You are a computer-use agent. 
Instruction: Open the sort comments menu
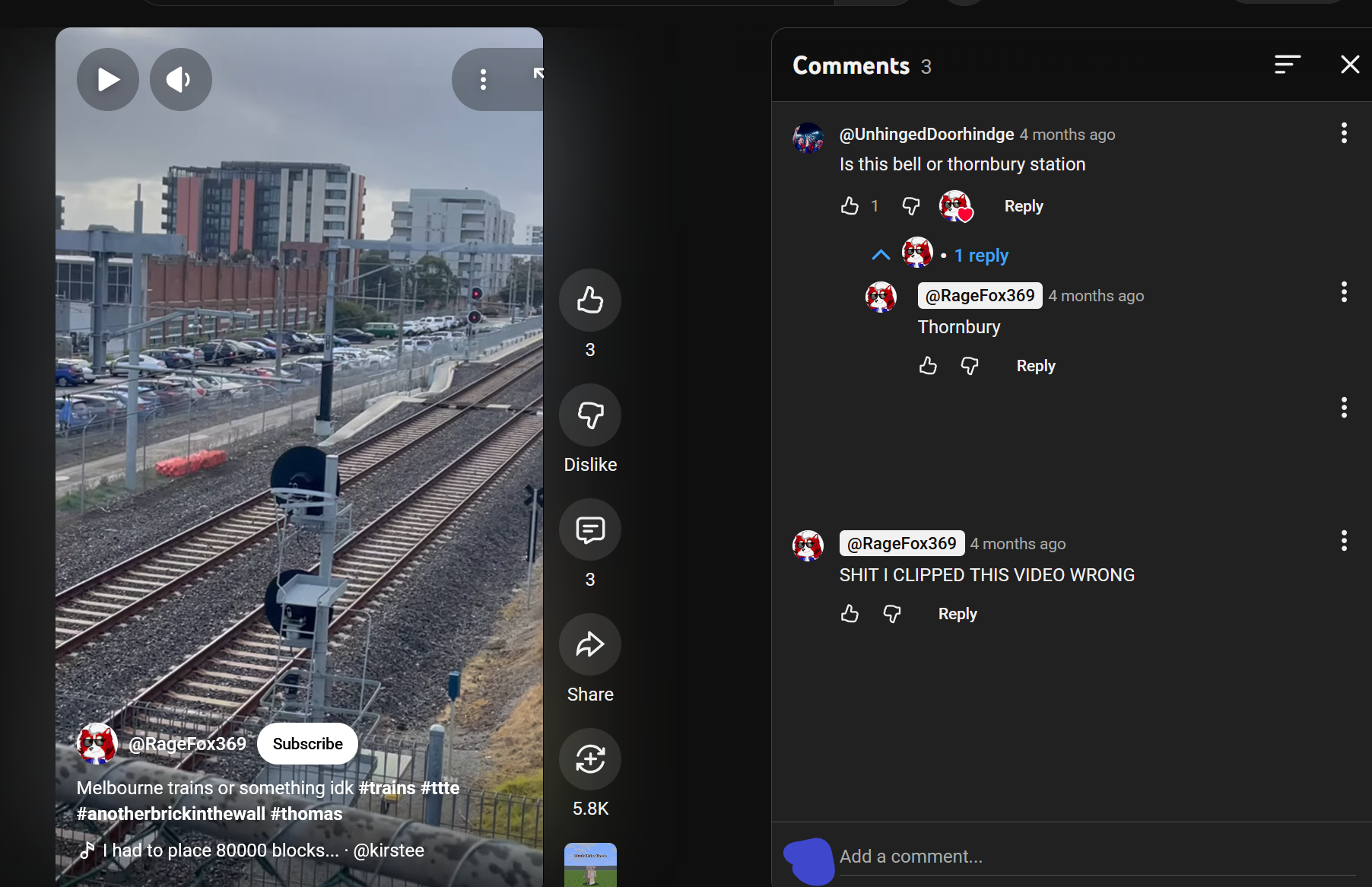[x=1287, y=65]
